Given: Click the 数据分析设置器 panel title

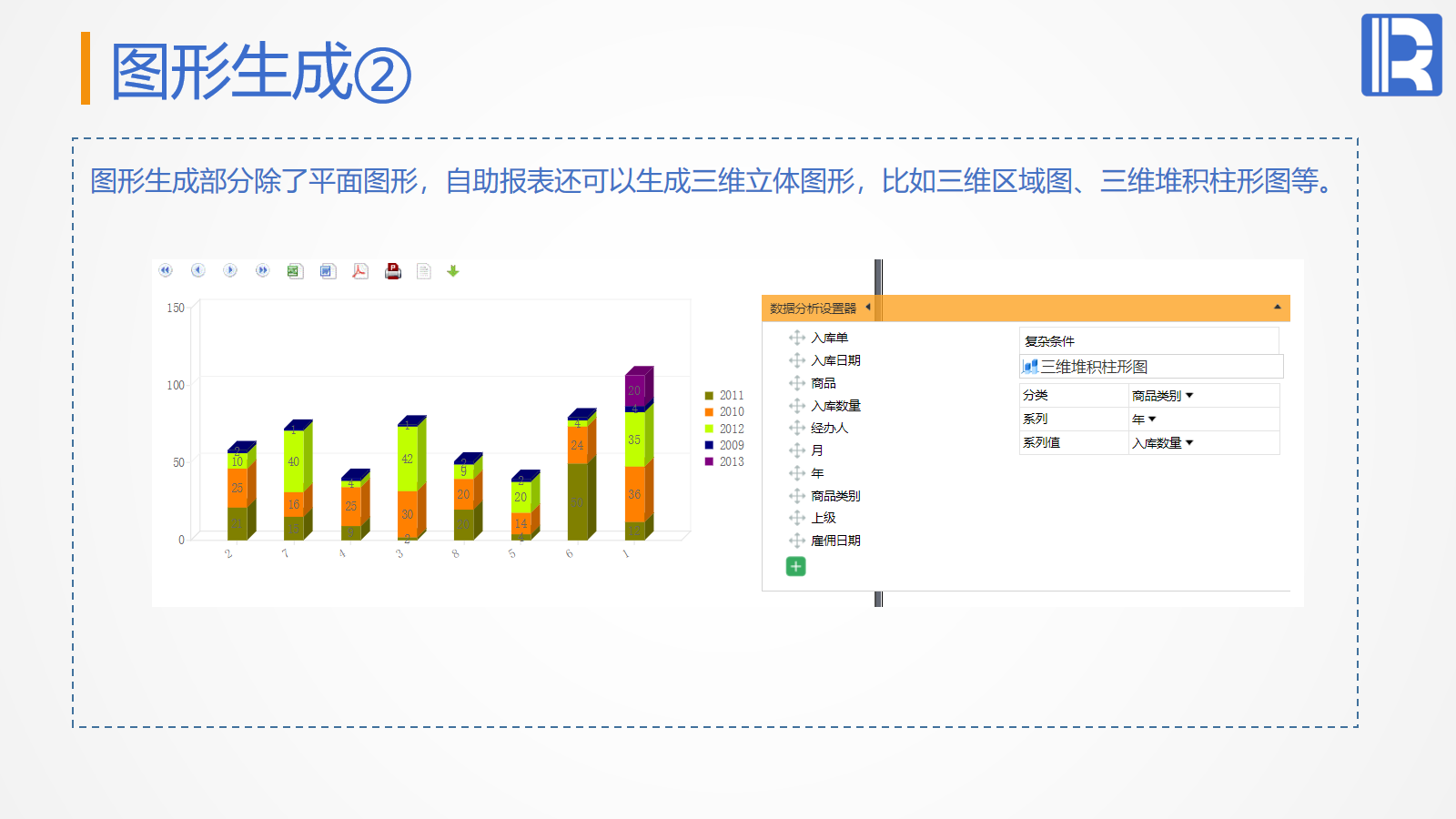Looking at the screenshot, I should click(x=814, y=308).
